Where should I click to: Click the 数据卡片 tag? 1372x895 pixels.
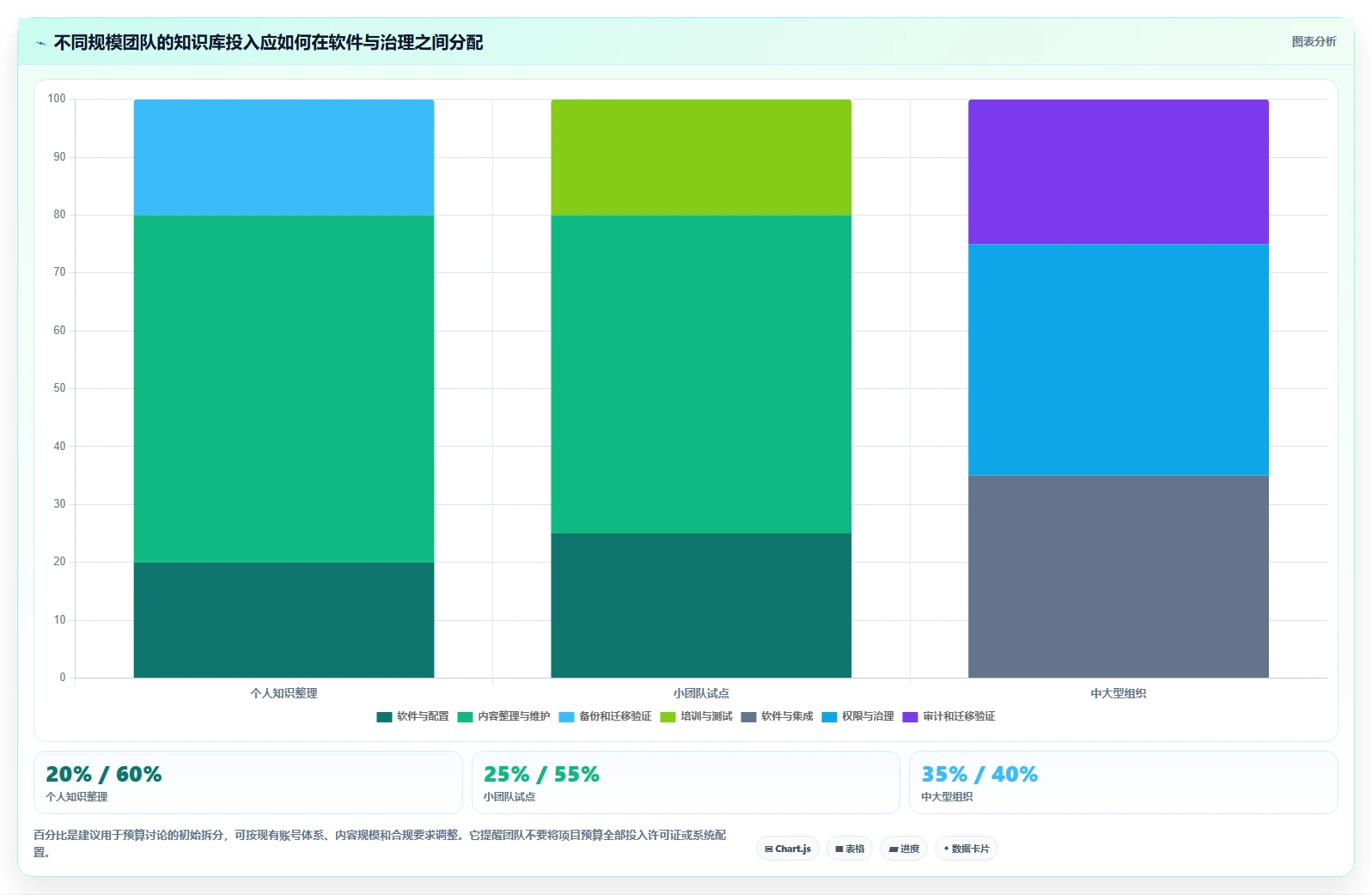pyautogui.click(x=966, y=849)
